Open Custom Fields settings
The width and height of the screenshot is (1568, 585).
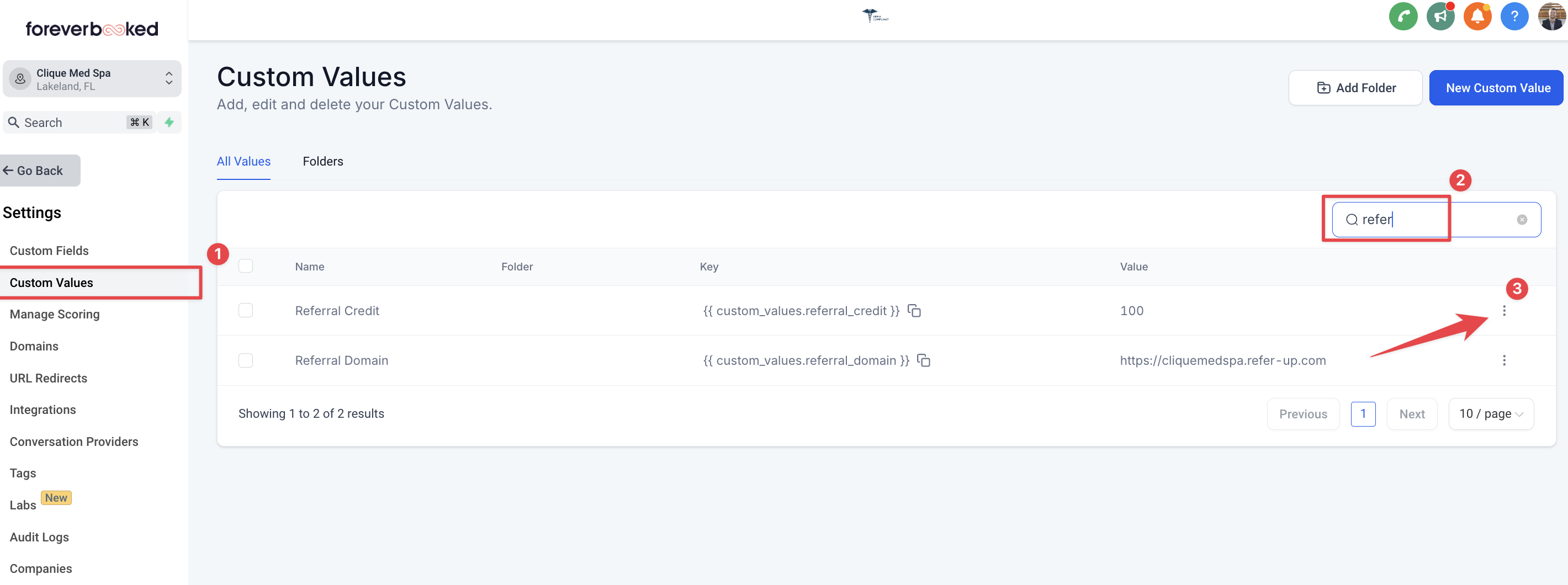(49, 251)
